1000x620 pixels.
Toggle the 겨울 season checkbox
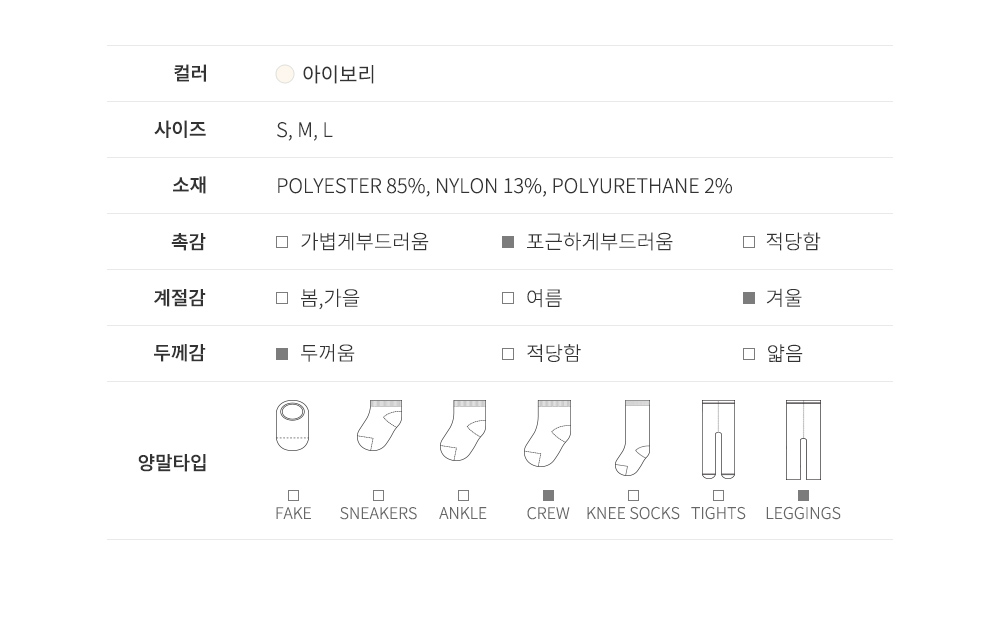749,298
